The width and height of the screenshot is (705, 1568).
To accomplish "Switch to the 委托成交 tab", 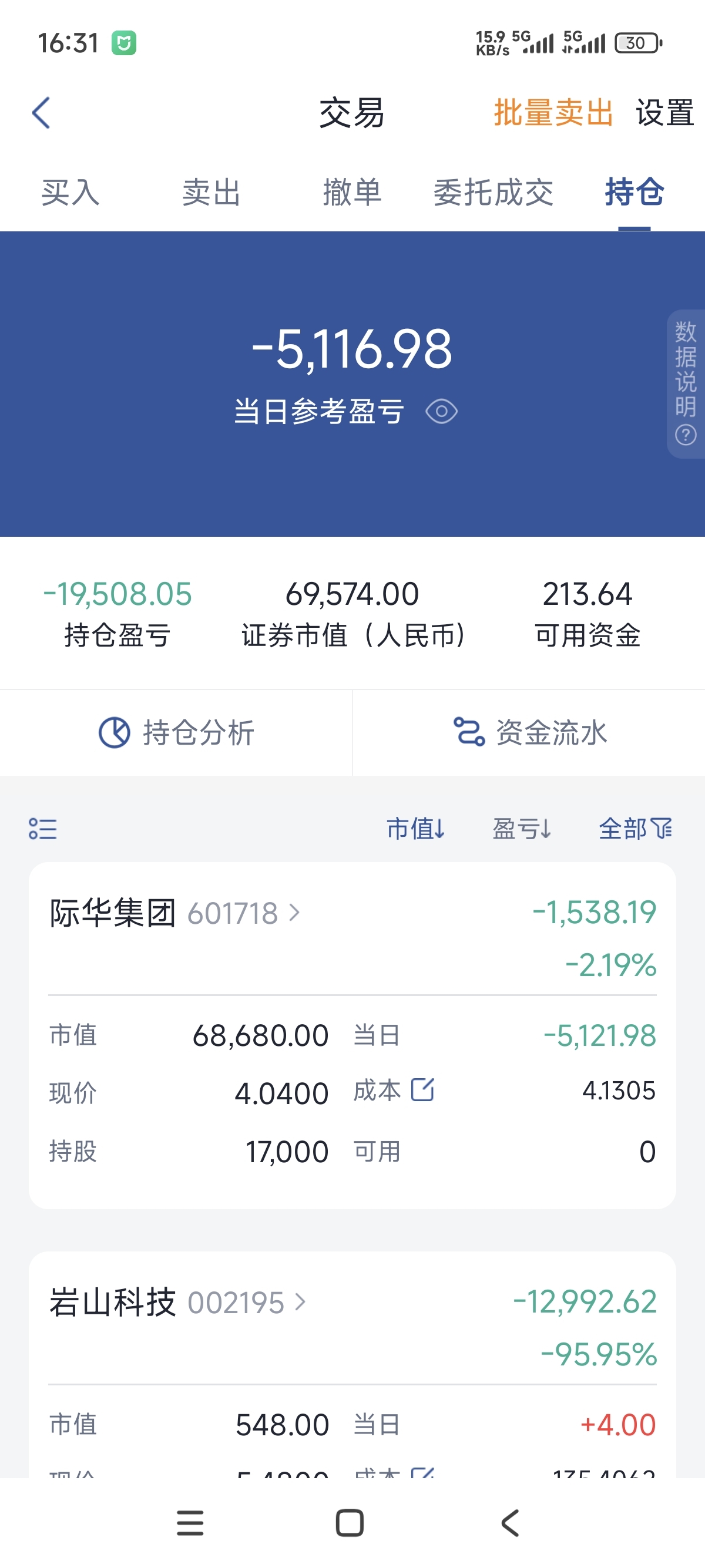I will (493, 193).
